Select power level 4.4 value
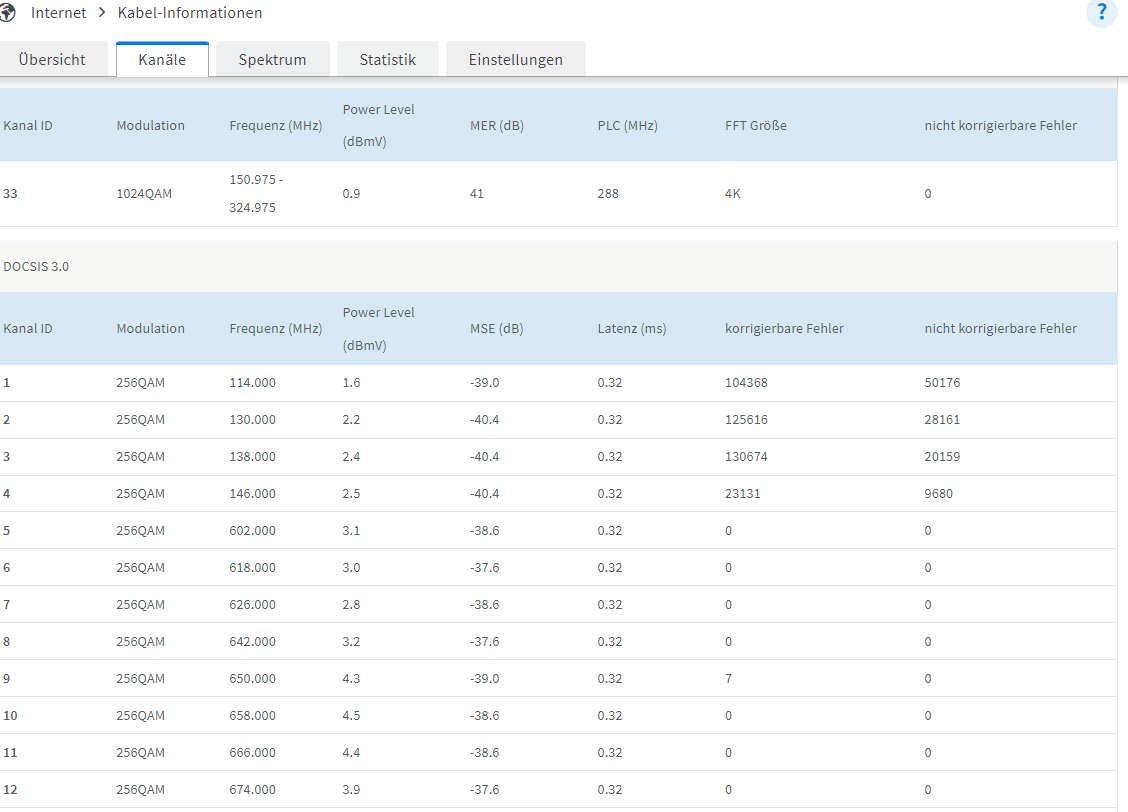Viewport: 1128px width, 812px height. click(x=351, y=753)
